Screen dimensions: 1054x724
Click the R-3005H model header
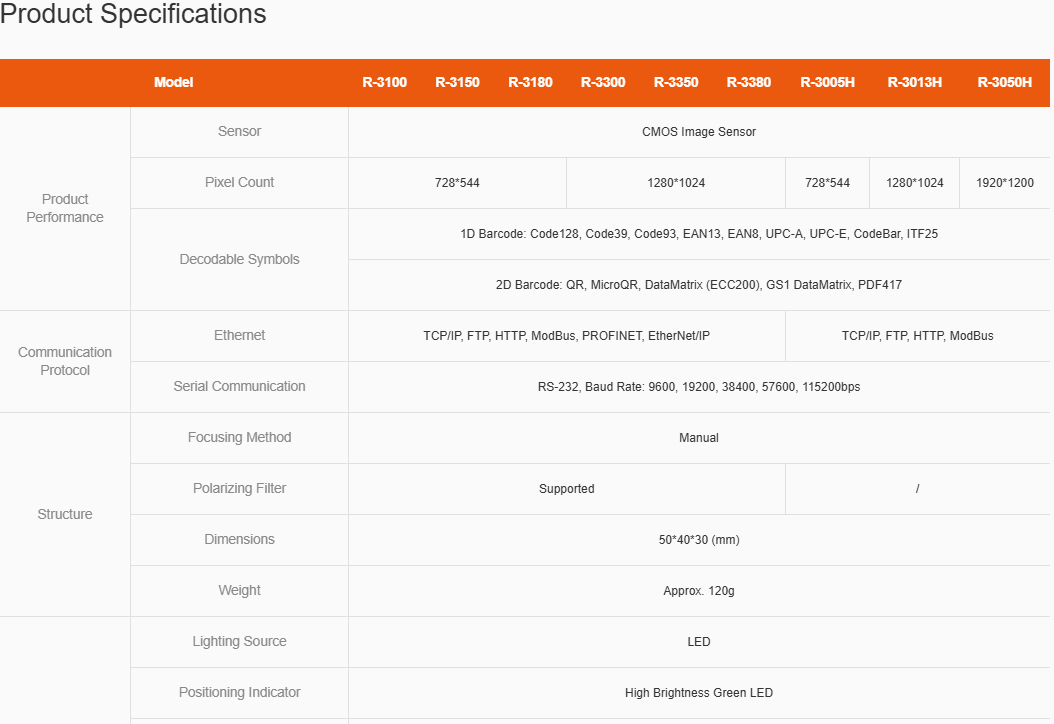[827, 82]
